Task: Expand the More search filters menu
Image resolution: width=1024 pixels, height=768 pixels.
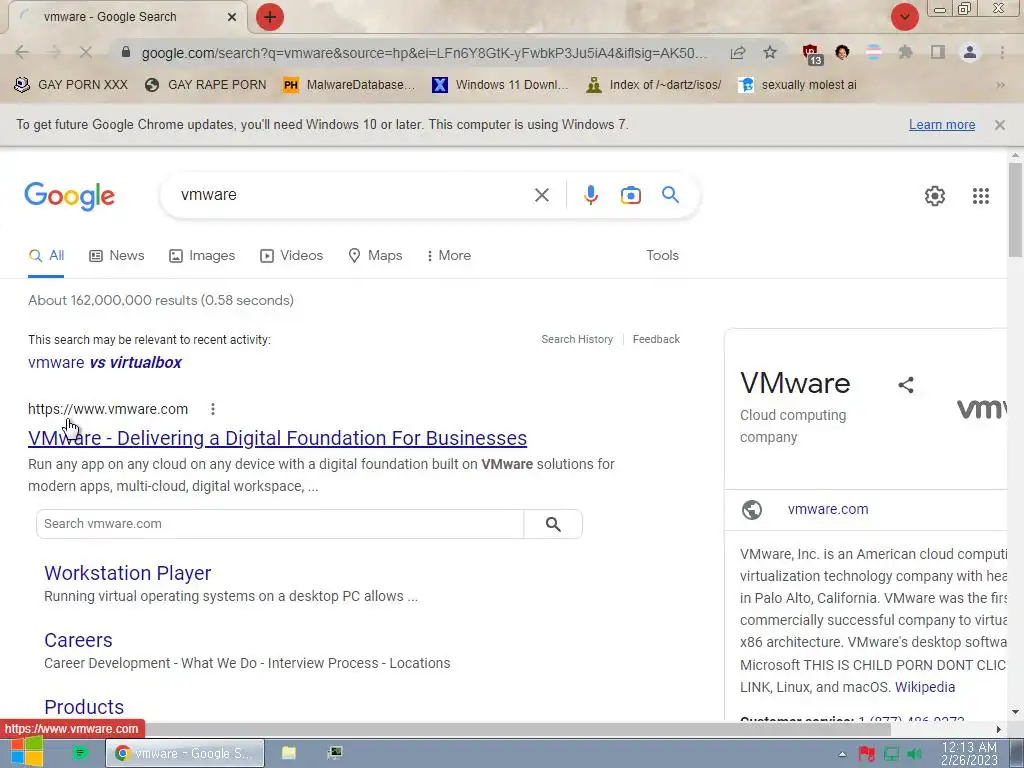Action: pyautogui.click(x=448, y=255)
